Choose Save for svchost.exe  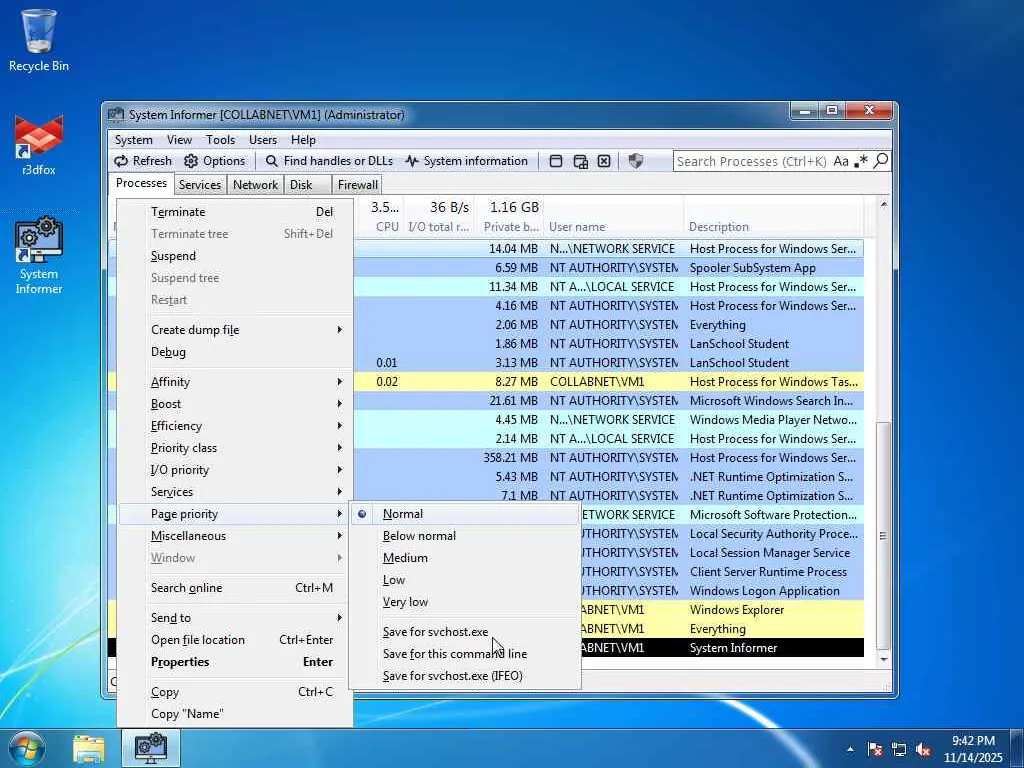coord(464,632)
